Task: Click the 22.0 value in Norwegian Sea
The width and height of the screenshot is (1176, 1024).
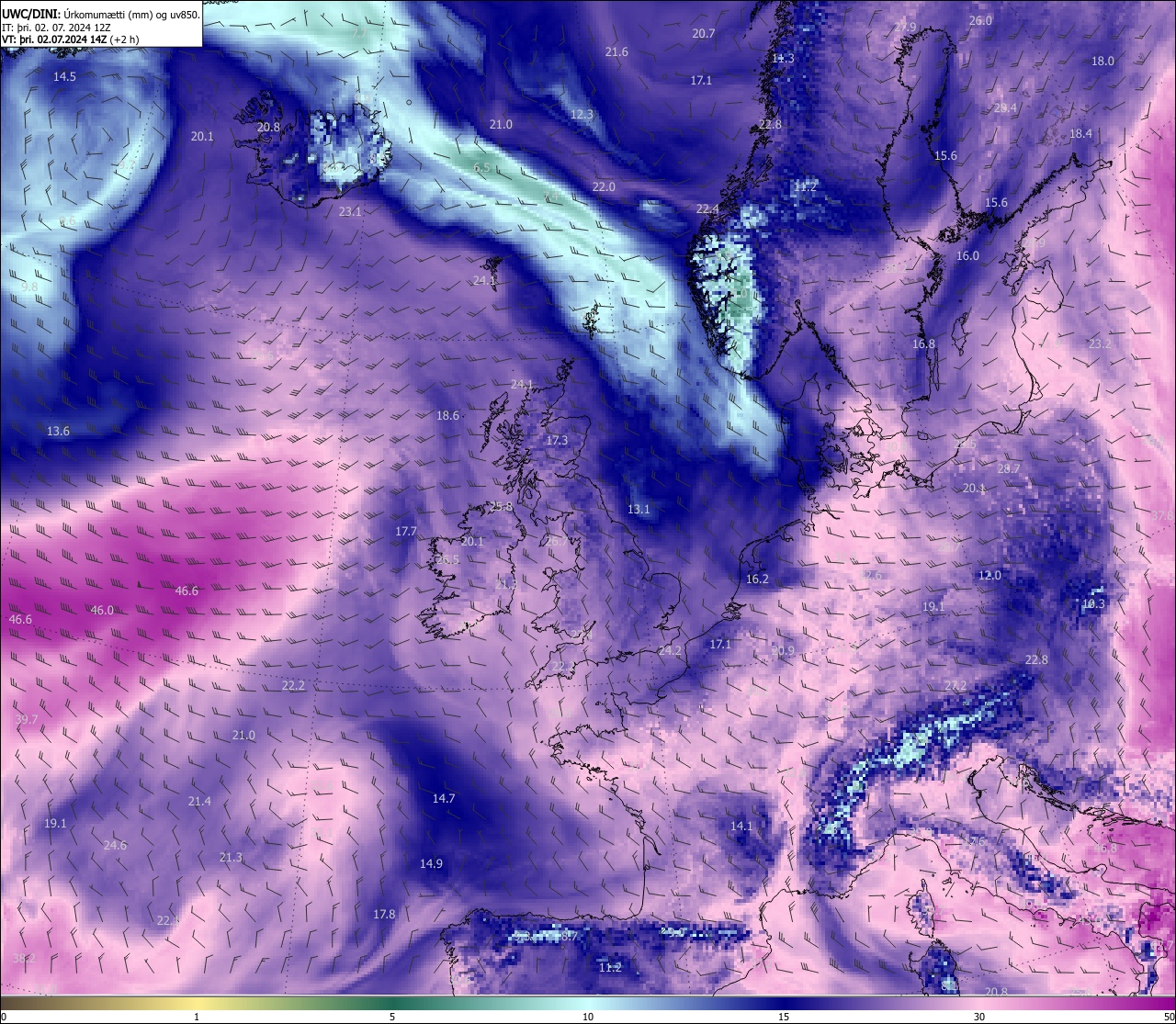Action: (x=604, y=187)
